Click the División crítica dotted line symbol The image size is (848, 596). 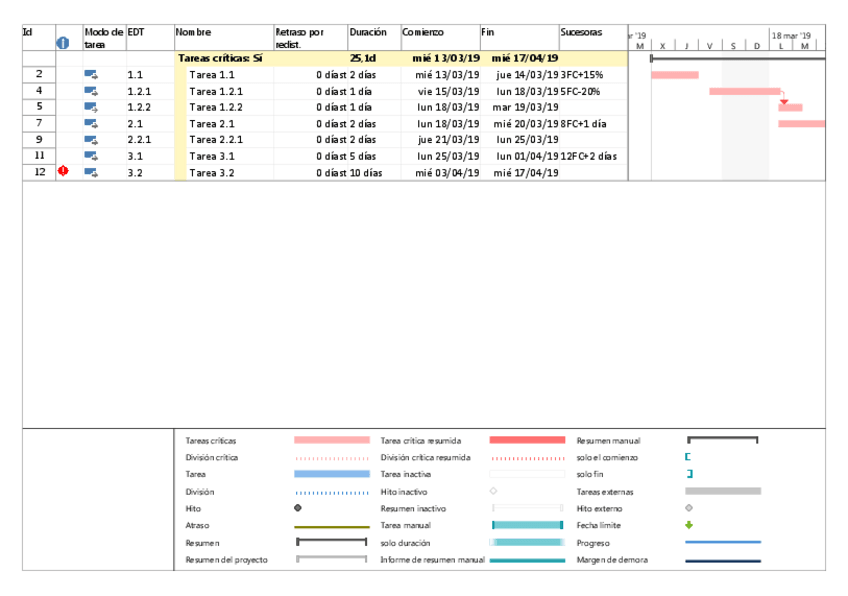332,458
